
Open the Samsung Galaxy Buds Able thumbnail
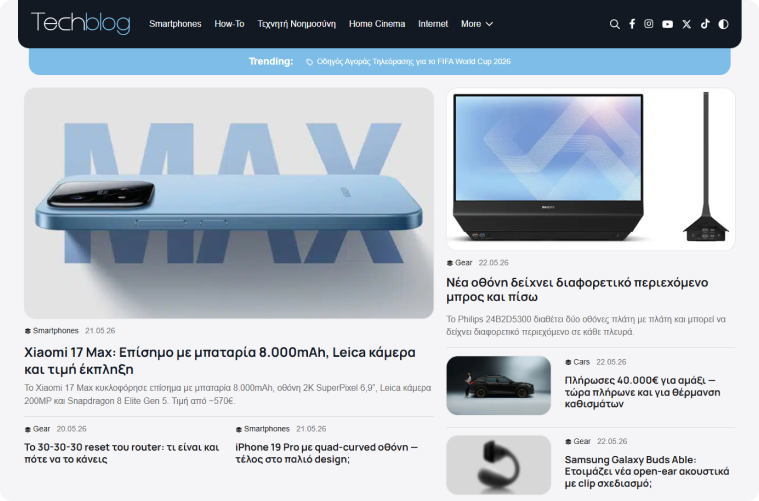click(x=499, y=465)
